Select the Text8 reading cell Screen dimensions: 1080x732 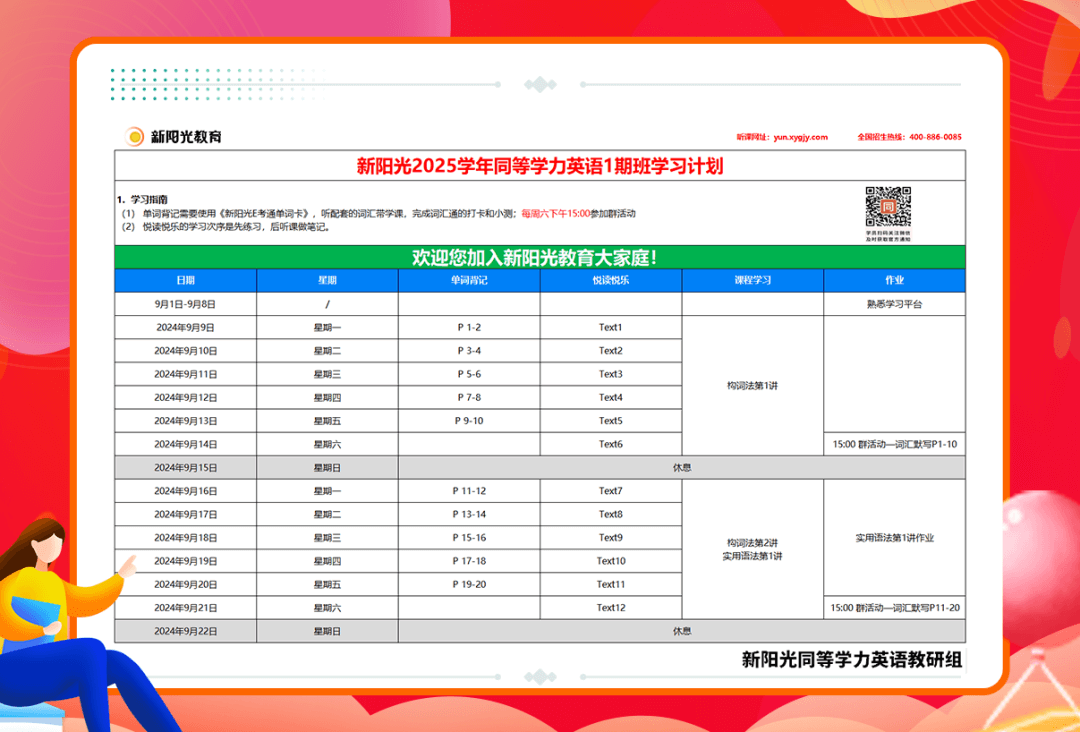[x=611, y=514]
